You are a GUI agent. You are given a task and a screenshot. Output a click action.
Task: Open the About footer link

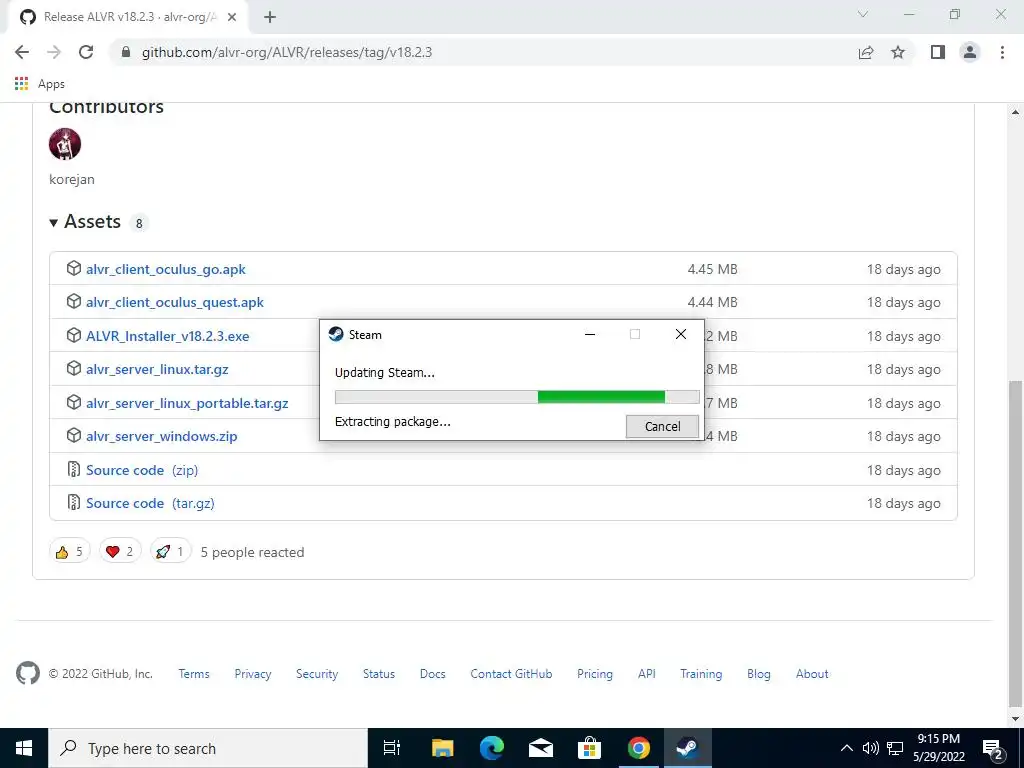812,674
